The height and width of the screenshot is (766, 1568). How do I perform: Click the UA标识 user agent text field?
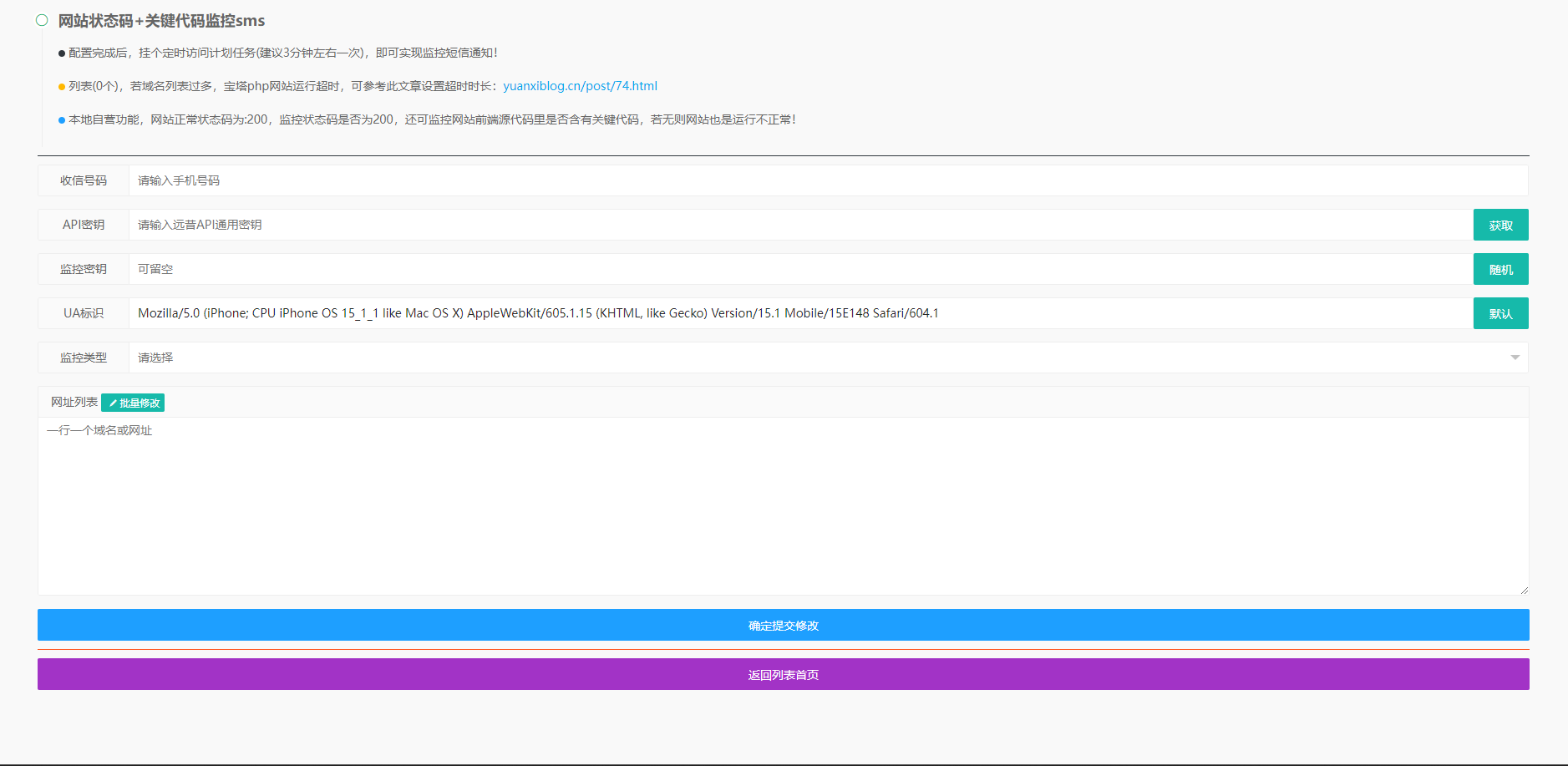click(799, 313)
